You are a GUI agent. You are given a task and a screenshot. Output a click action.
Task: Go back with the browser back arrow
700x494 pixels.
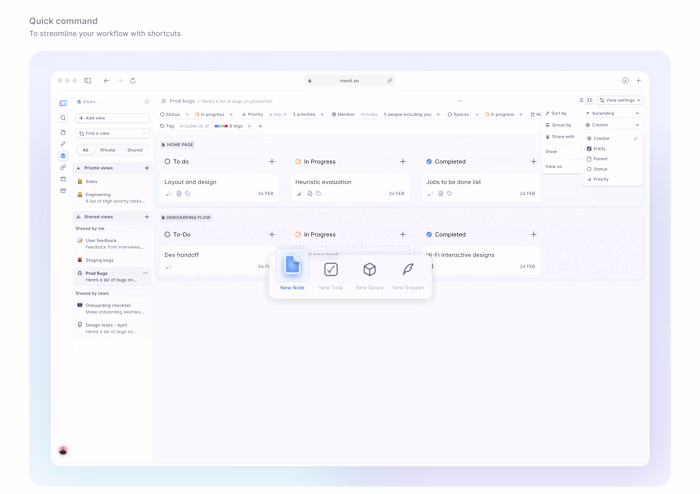point(106,81)
